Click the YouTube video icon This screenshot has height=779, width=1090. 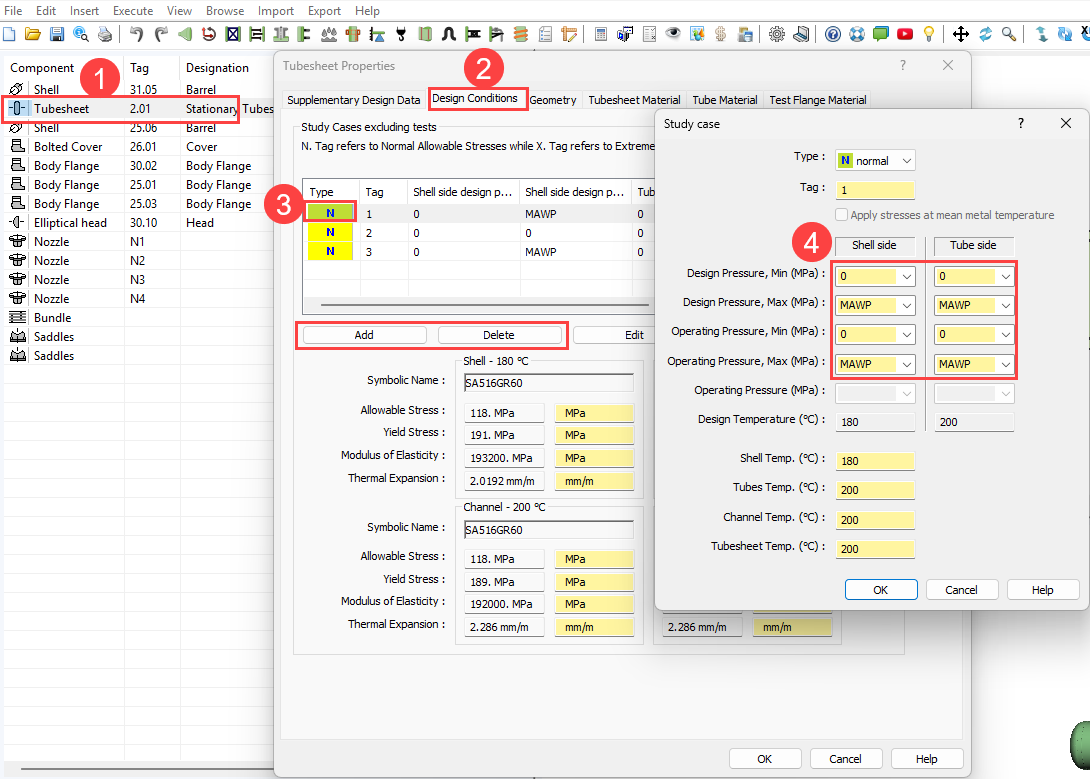(x=905, y=34)
